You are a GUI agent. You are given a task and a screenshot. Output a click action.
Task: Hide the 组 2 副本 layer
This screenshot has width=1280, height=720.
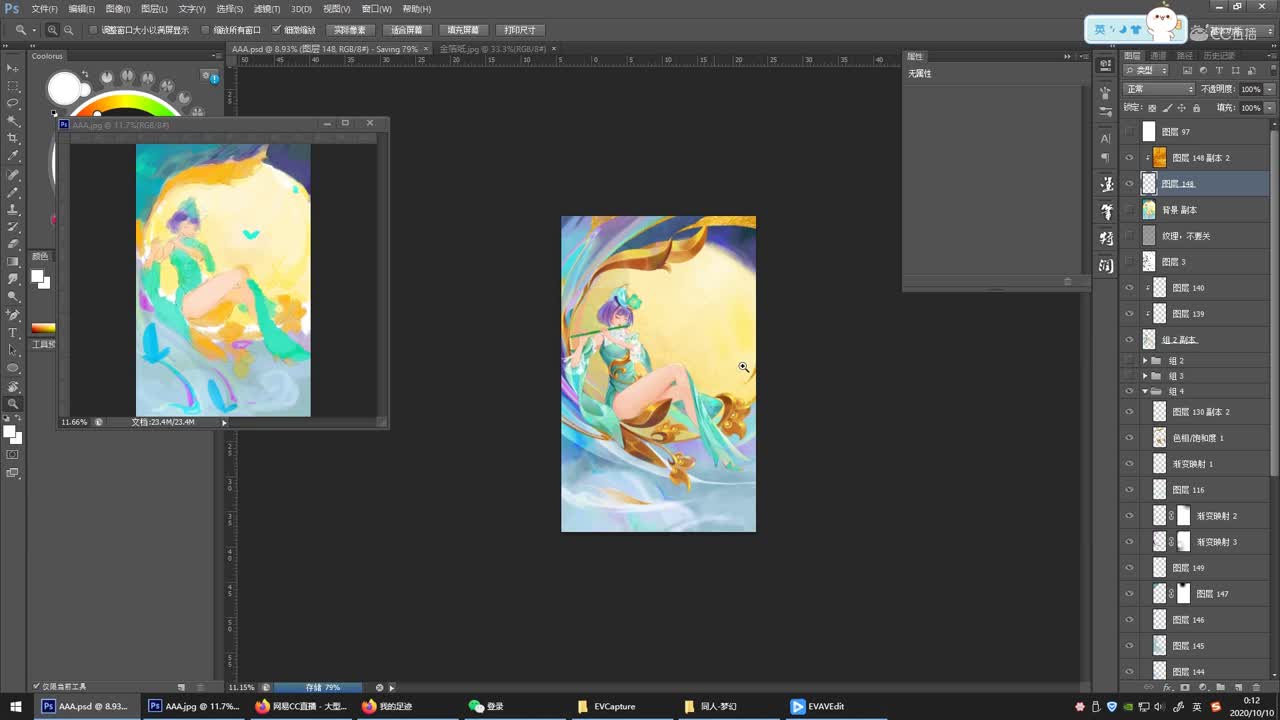[1130, 340]
